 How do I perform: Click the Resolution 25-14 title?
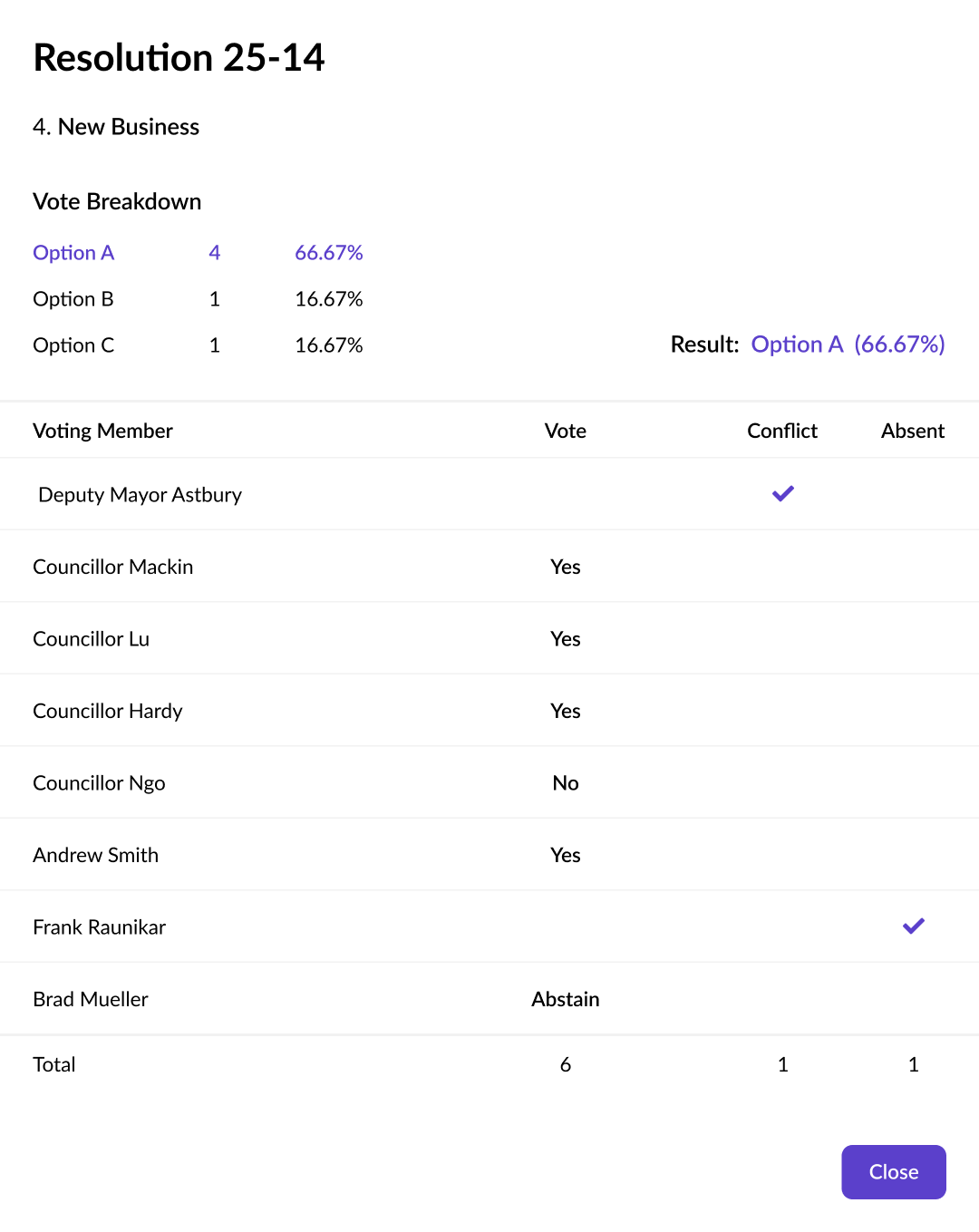click(179, 57)
